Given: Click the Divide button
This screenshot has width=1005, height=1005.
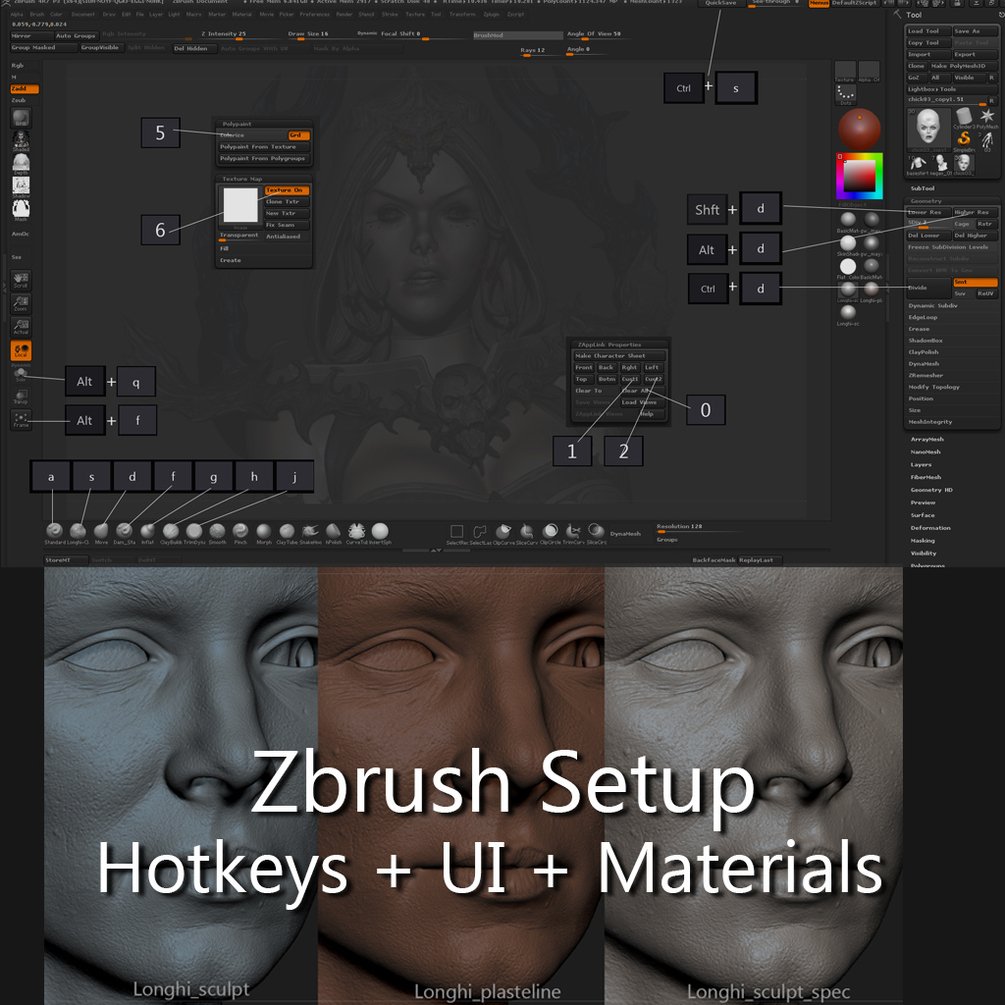Looking at the screenshot, I should click(x=928, y=288).
